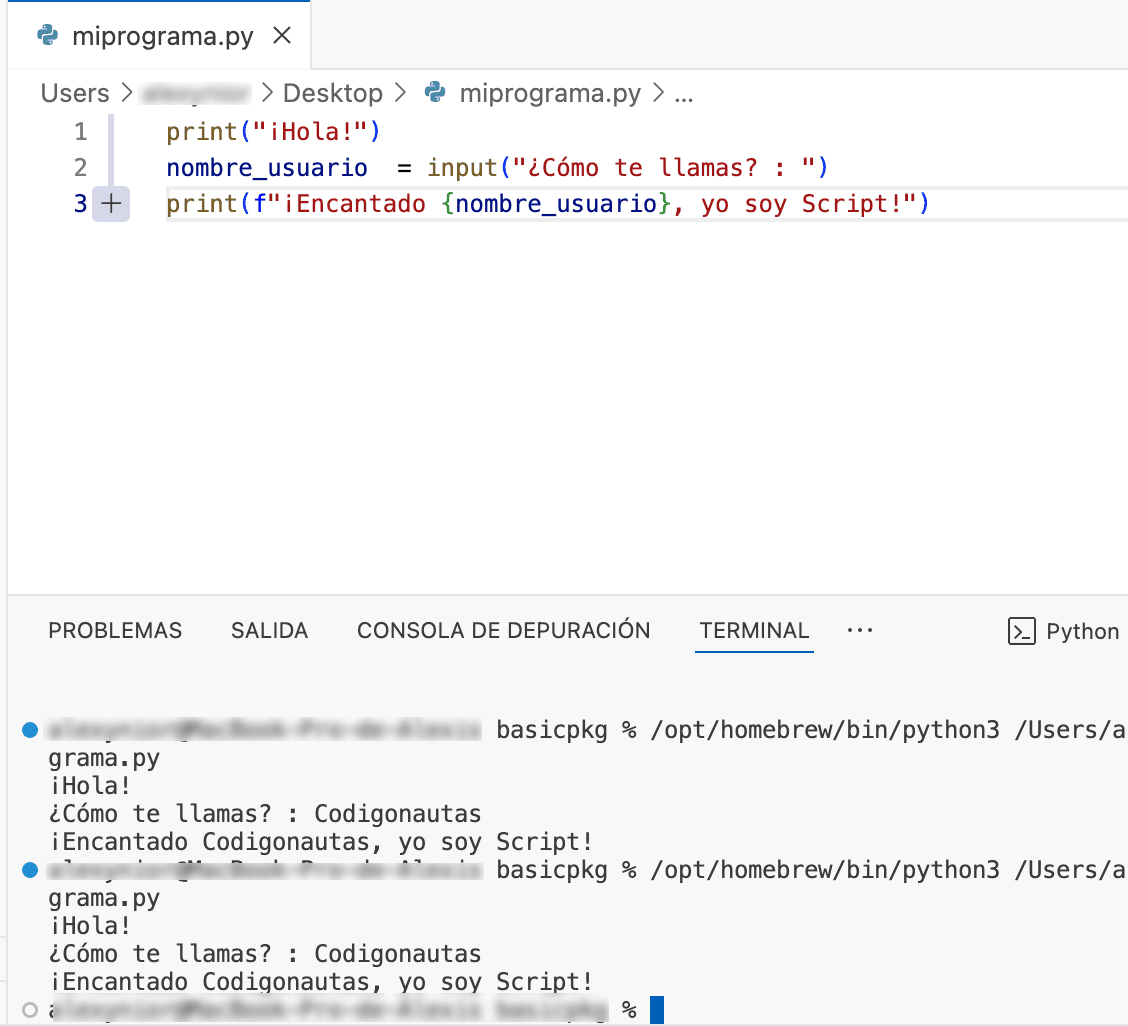
Task: Click the Python file icon in the breadcrumb bar
Action: tap(434, 92)
